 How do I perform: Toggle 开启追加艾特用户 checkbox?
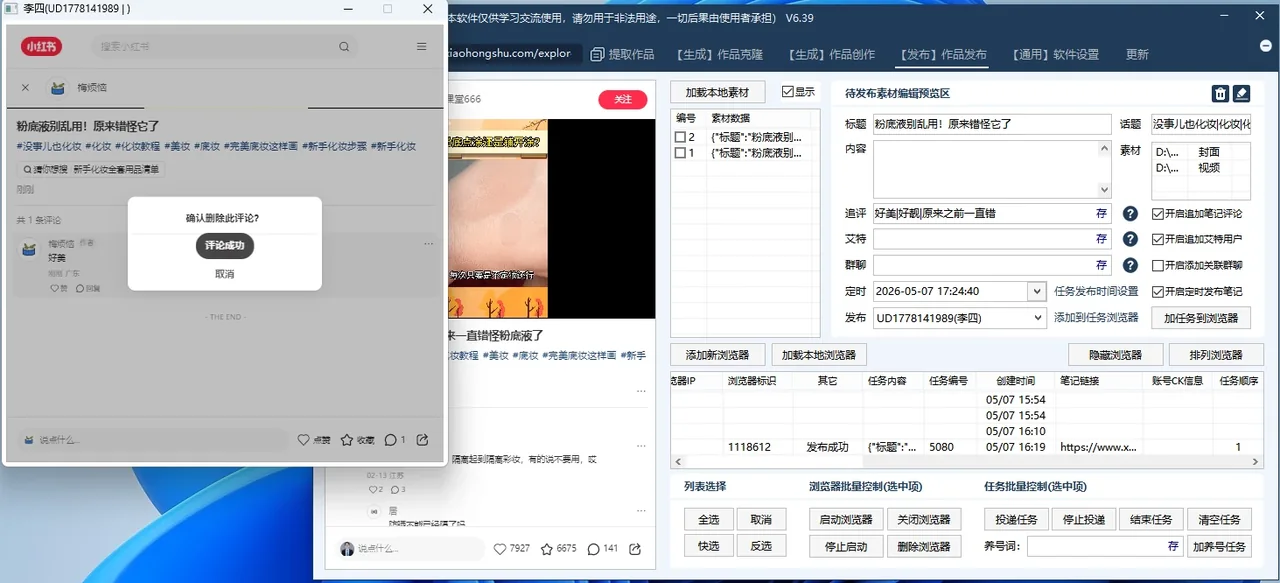pos(1158,240)
